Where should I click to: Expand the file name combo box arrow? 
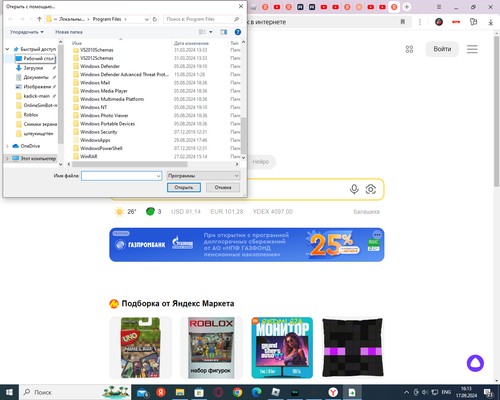click(x=158, y=176)
